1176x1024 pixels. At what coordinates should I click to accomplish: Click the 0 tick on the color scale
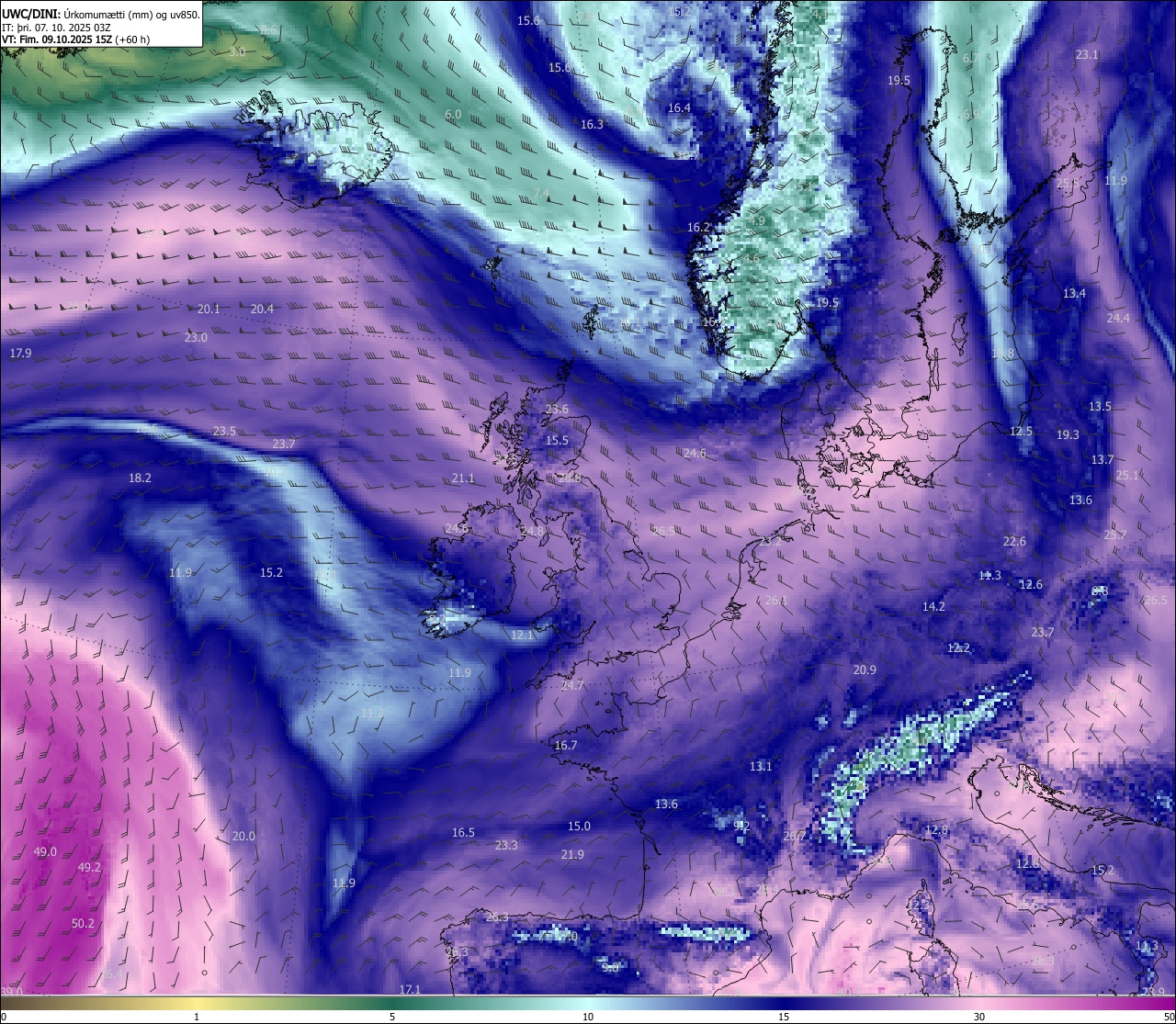pyautogui.click(x=4, y=1017)
